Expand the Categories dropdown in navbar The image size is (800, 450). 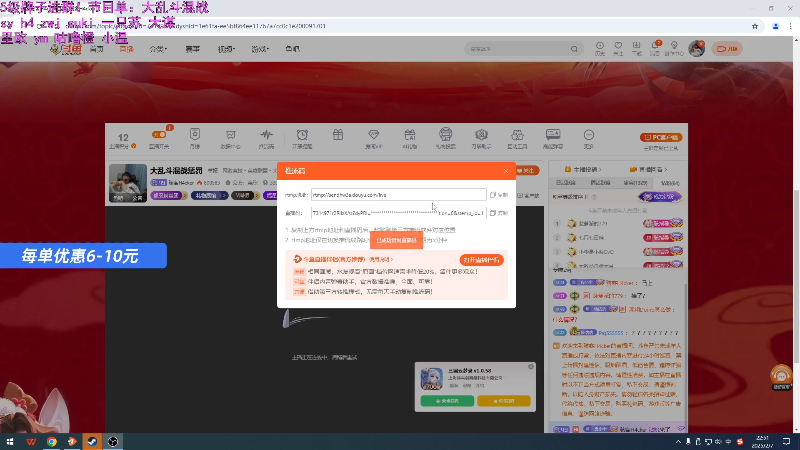coord(158,49)
